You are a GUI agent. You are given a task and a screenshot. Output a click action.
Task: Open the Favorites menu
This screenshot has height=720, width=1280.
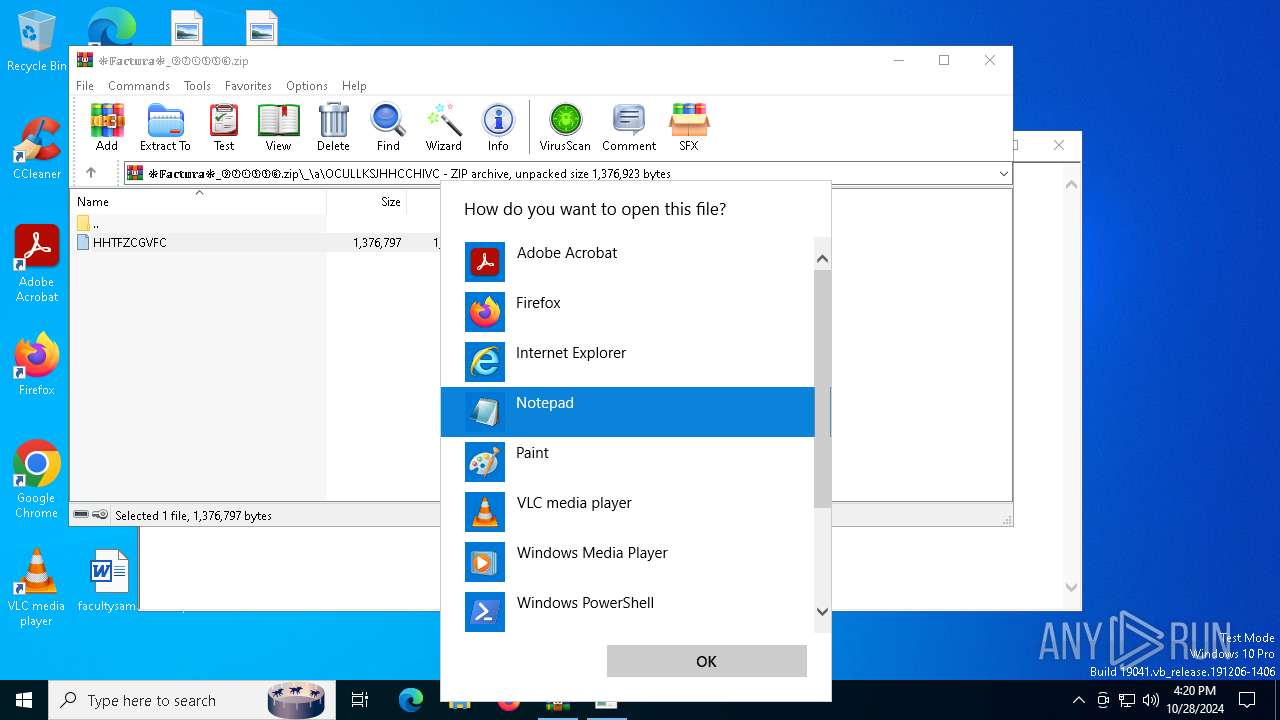click(248, 86)
